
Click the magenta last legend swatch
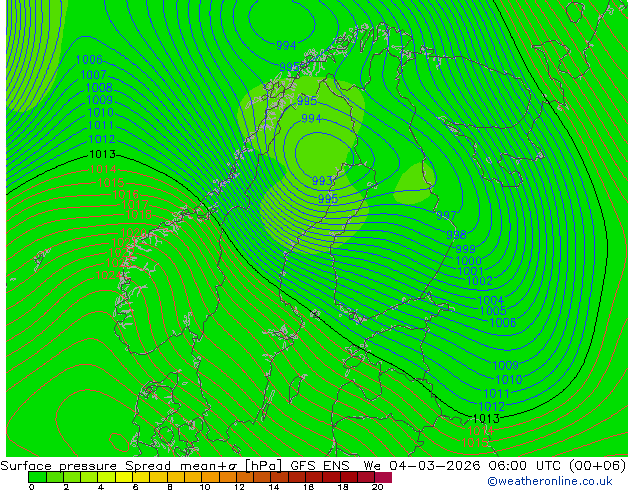click(383, 477)
